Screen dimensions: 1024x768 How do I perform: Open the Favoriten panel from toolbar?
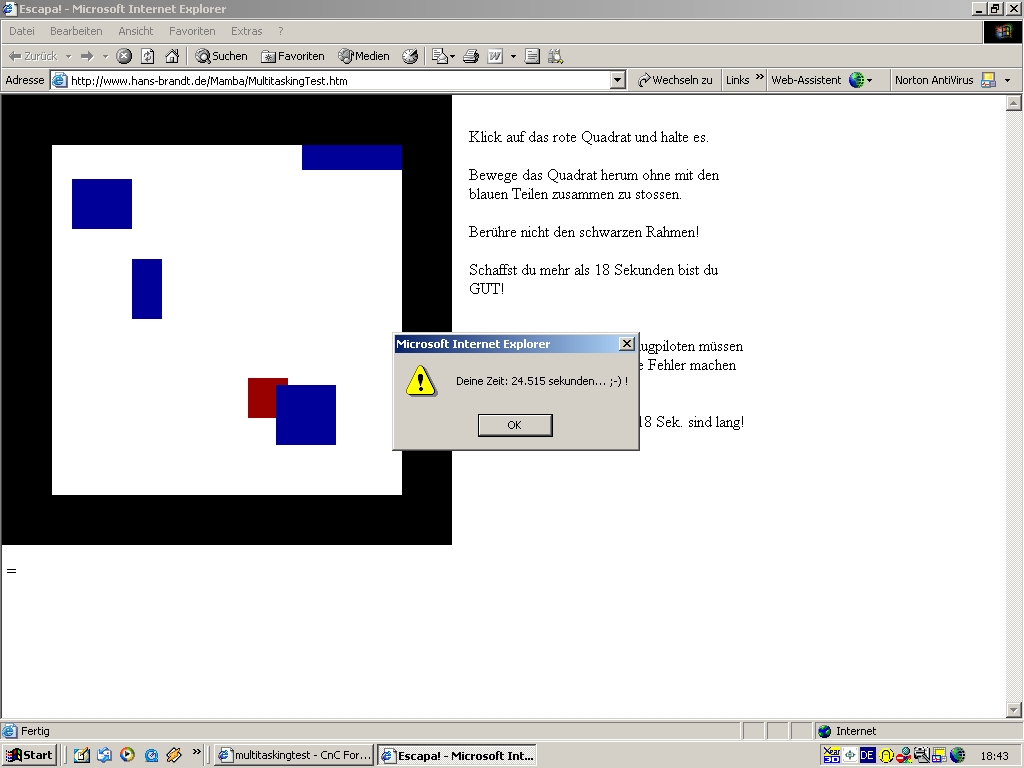(293, 56)
